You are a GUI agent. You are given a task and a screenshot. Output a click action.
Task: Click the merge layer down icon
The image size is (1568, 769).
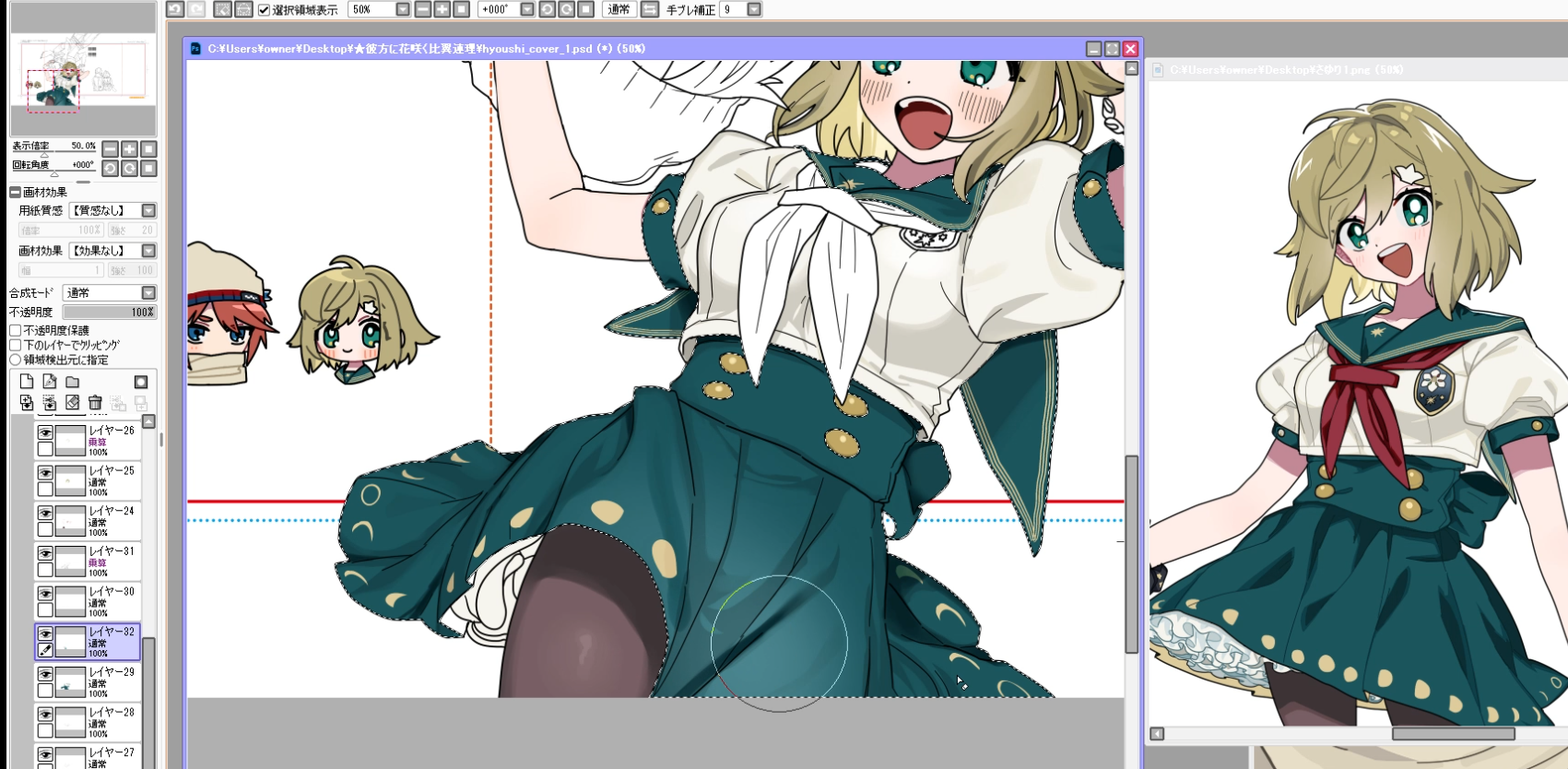coord(26,403)
